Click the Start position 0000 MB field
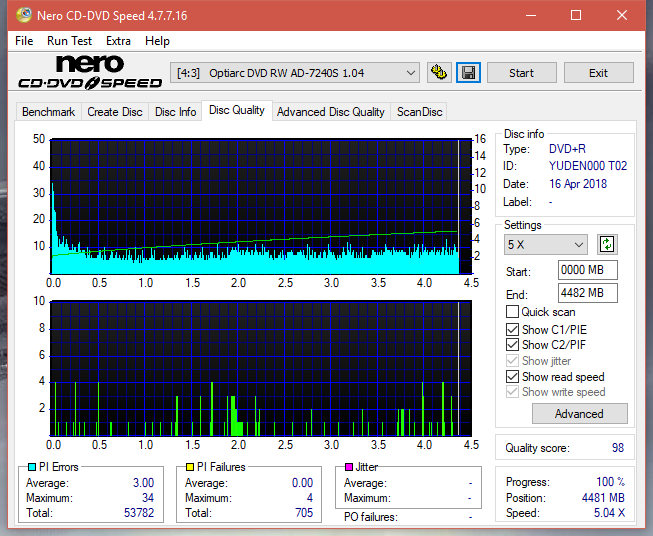Screen dimensions: 653x536 click(x=588, y=270)
